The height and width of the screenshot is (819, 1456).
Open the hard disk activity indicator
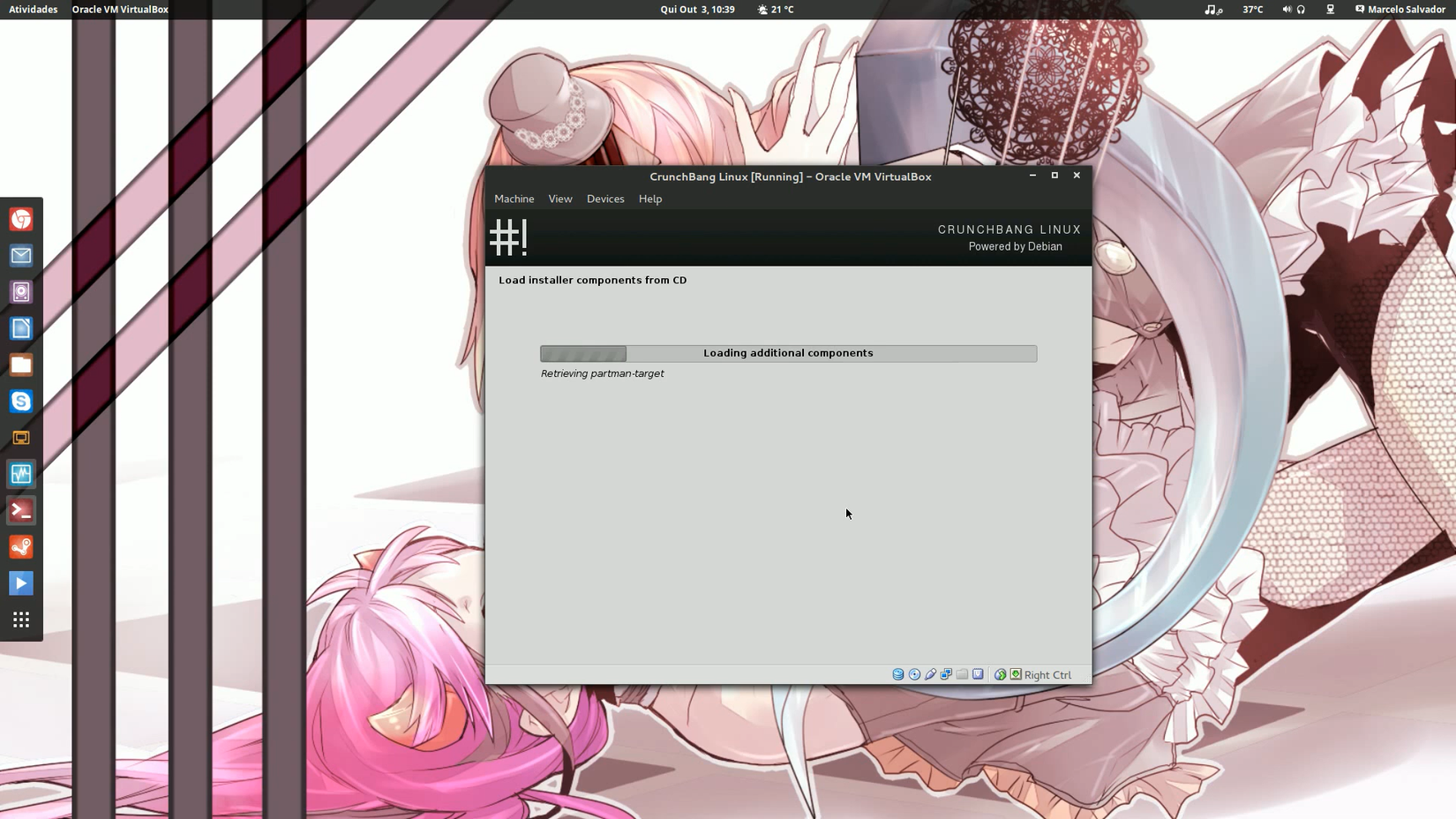[898, 674]
